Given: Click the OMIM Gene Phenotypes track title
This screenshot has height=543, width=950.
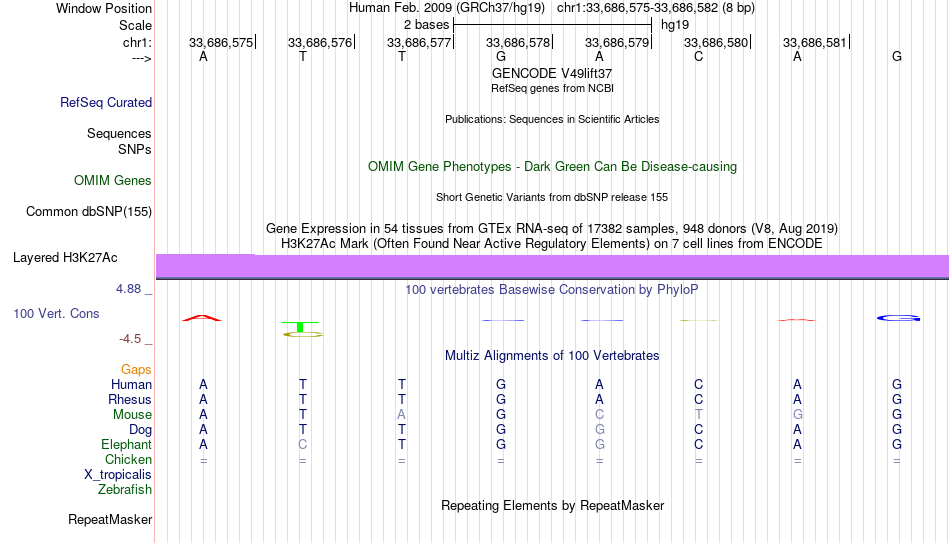Looking at the screenshot, I should (552, 167).
